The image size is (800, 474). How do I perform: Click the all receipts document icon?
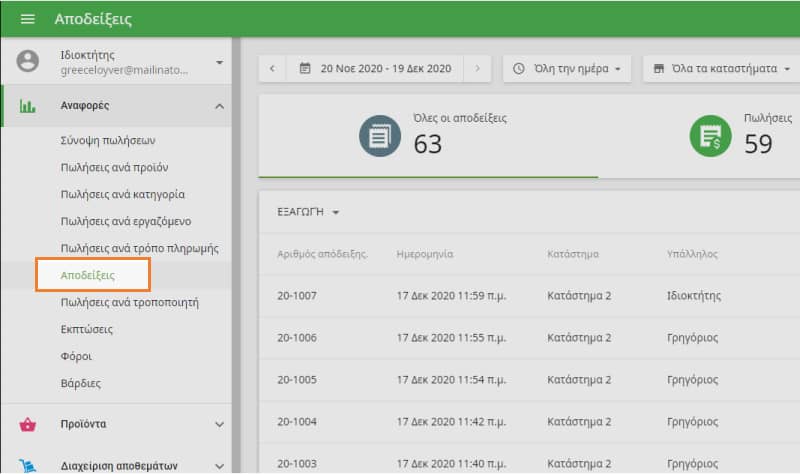coord(379,136)
